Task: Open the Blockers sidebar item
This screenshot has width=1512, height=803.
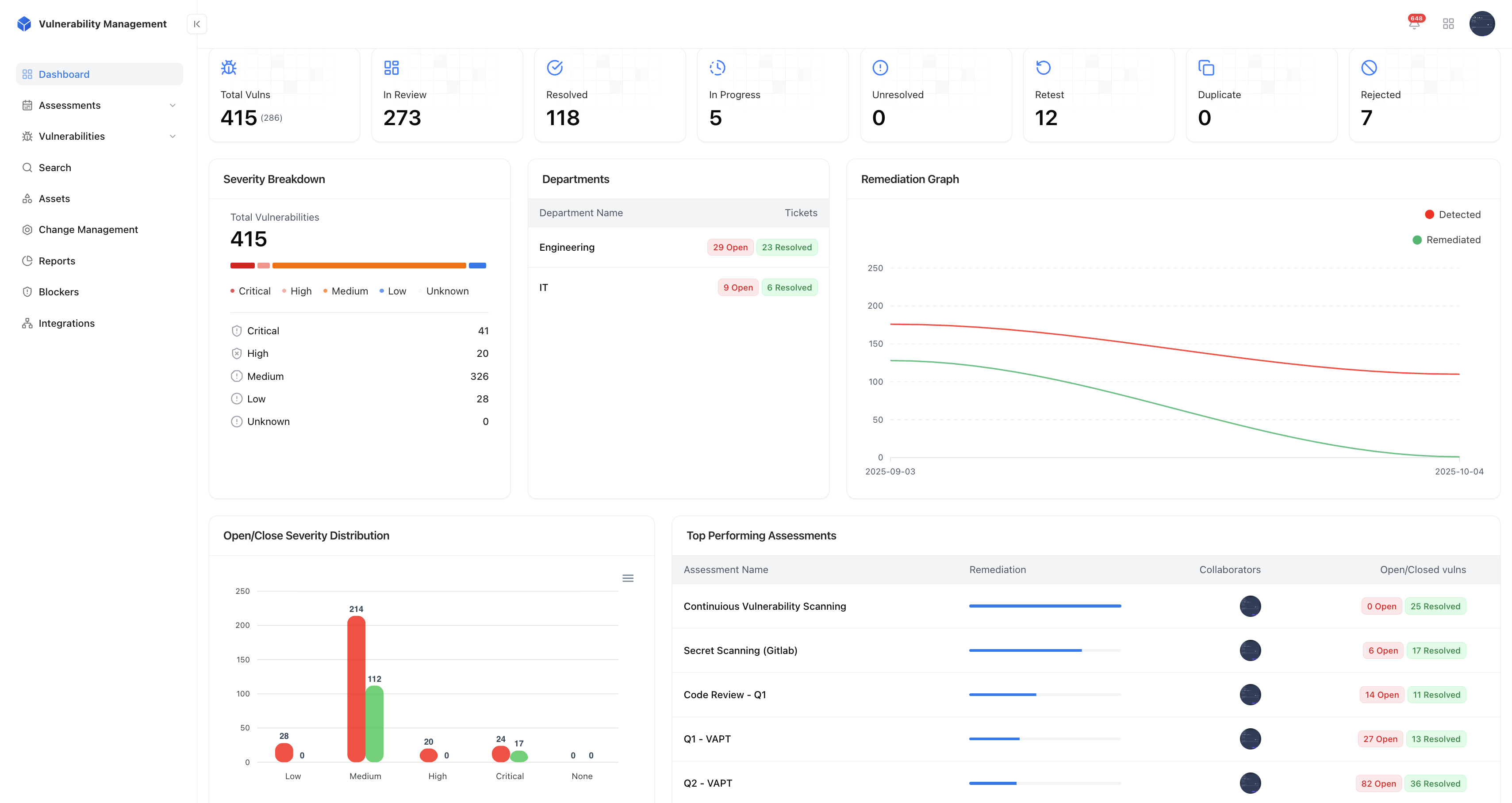Action: pyautogui.click(x=58, y=291)
